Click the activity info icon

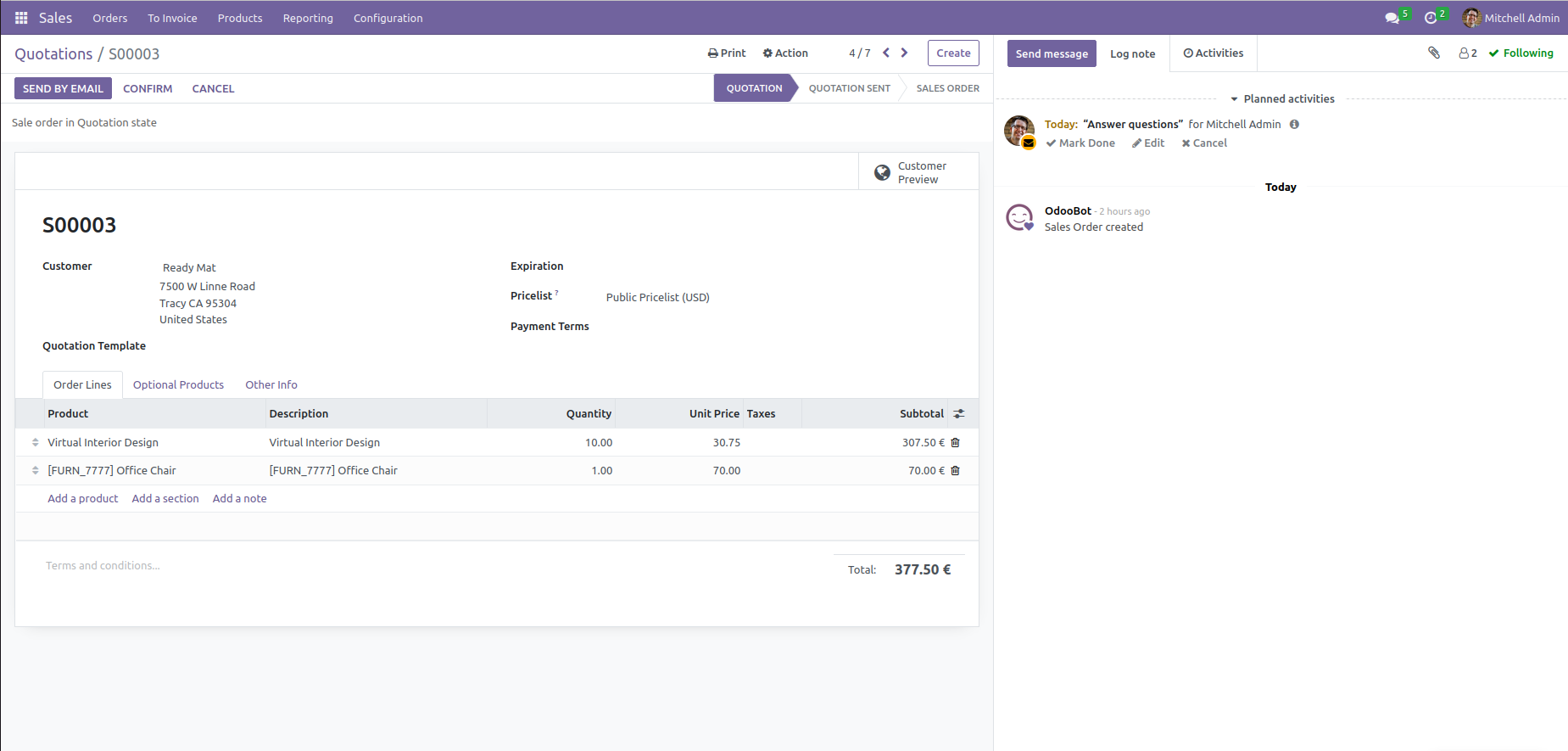pos(1294,124)
